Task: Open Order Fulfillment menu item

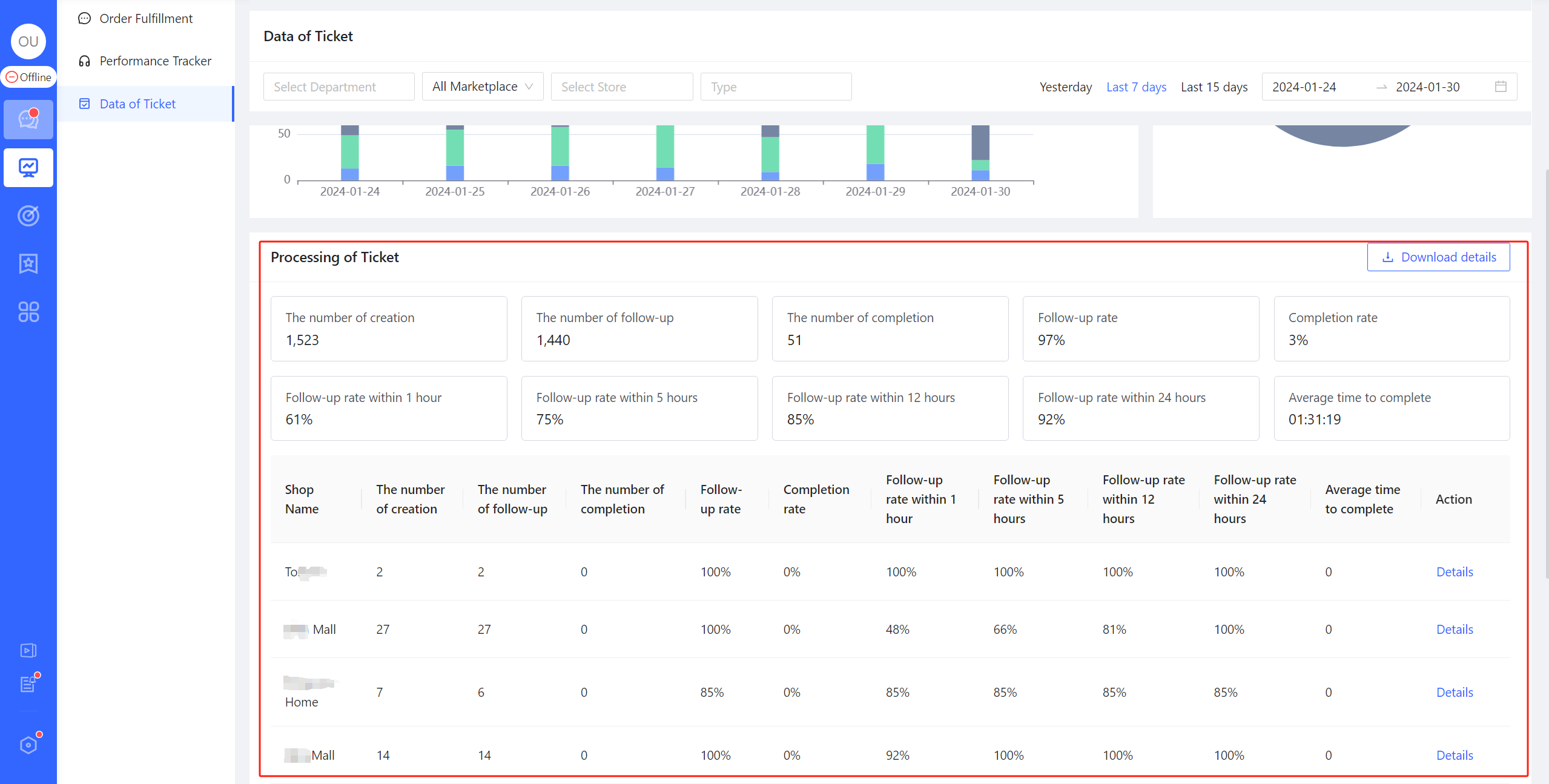Action: click(145, 19)
